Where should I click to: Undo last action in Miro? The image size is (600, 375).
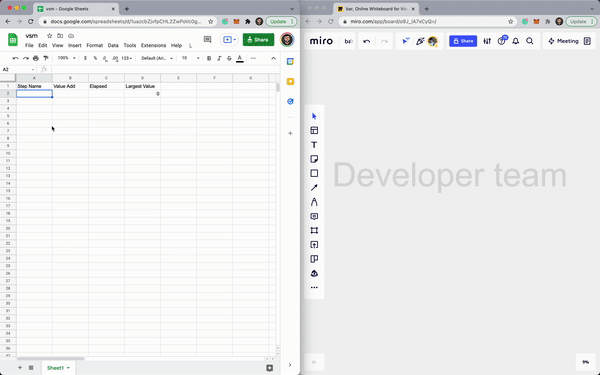click(367, 41)
